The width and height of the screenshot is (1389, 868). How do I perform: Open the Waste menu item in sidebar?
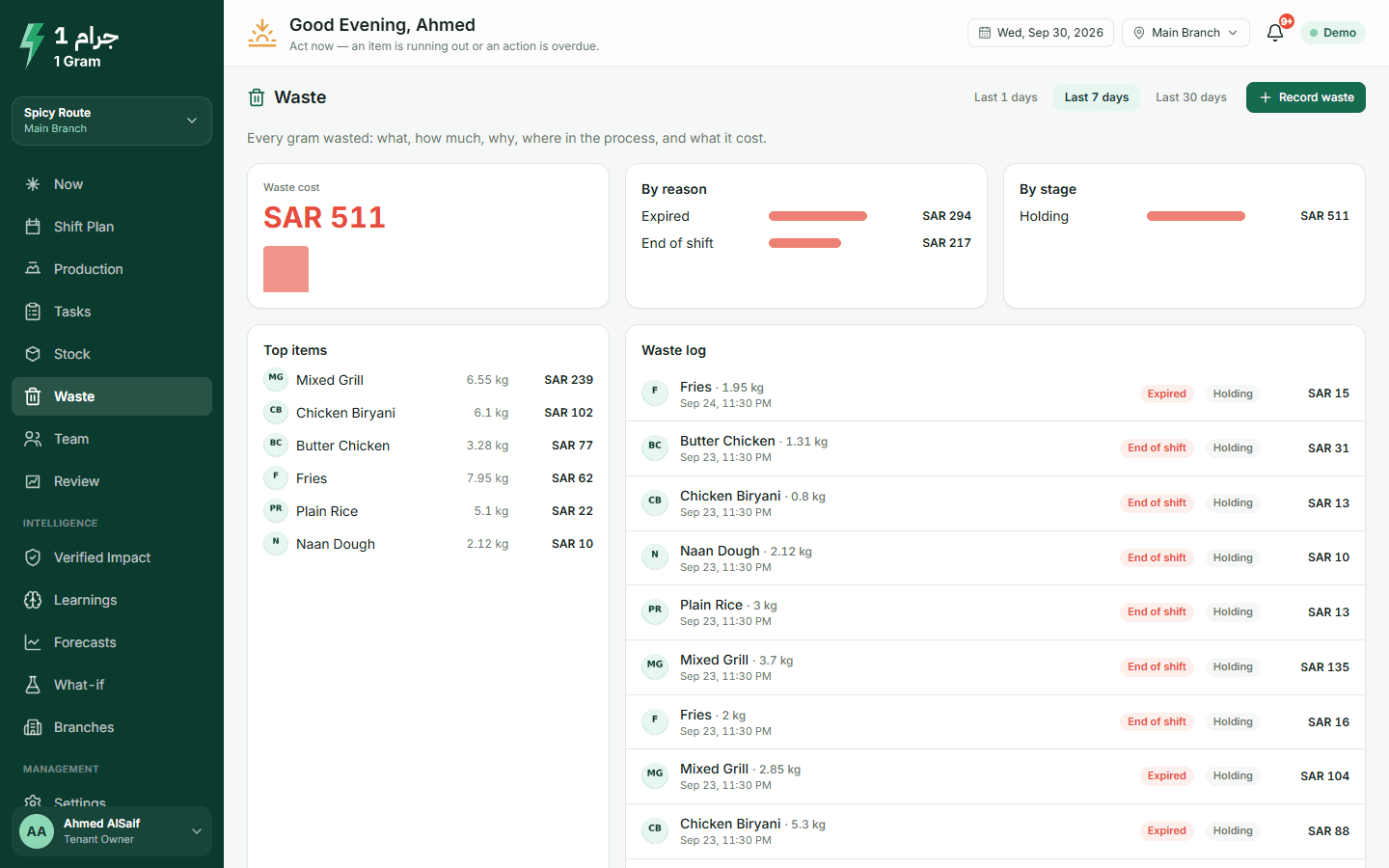pyautogui.click(x=112, y=396)
